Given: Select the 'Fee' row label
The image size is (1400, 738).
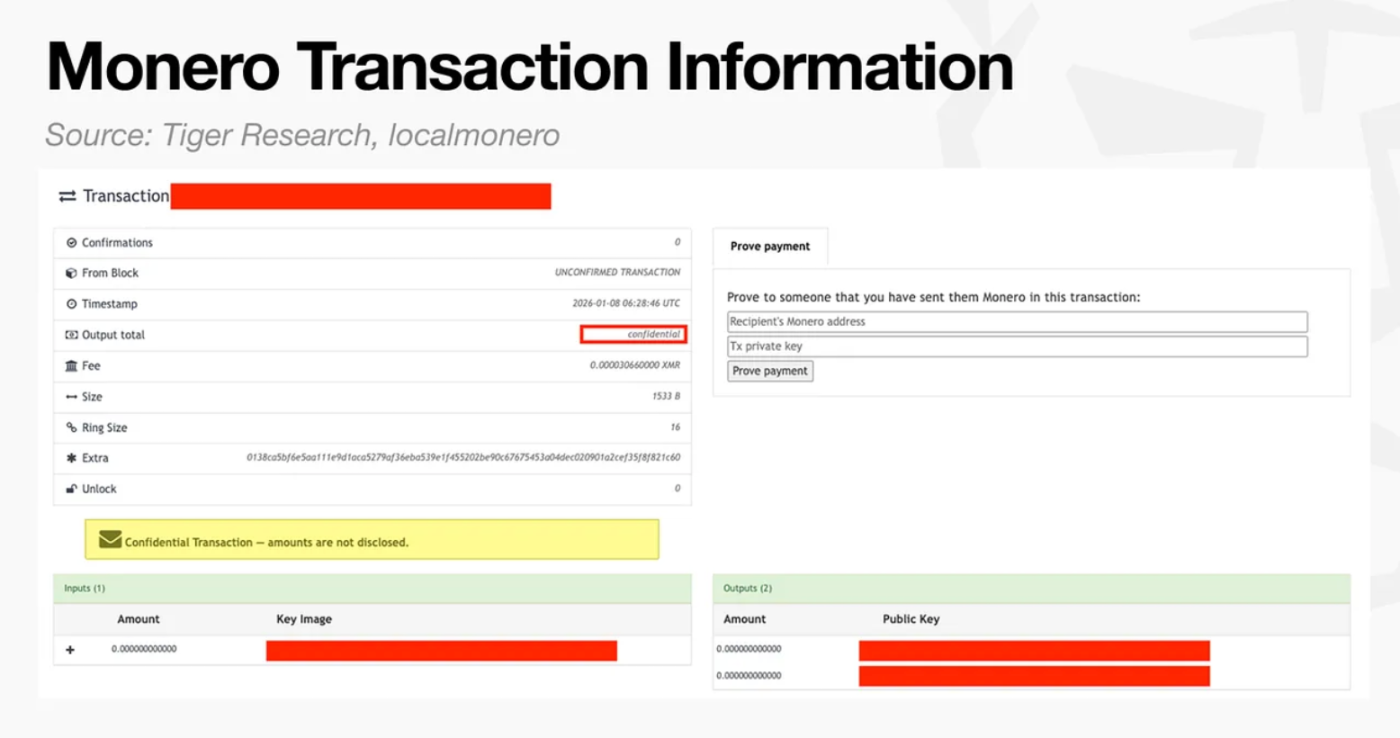Looking at the screenshot, I should [91, 366].
